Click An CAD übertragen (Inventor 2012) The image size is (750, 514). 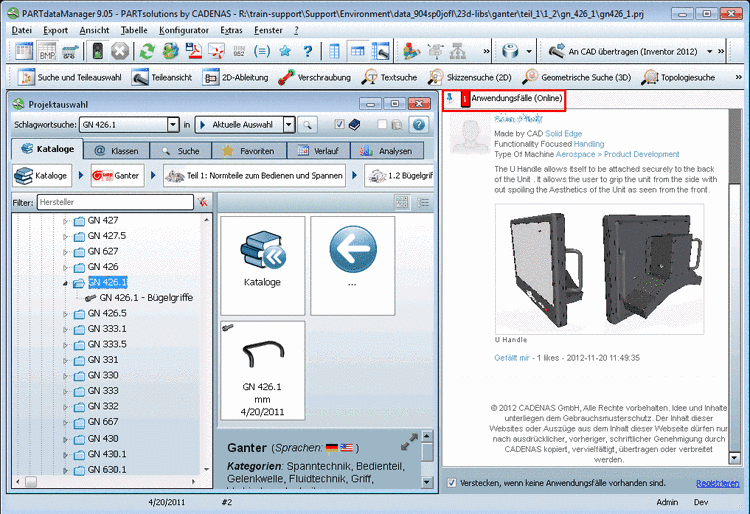pos(624,51)
